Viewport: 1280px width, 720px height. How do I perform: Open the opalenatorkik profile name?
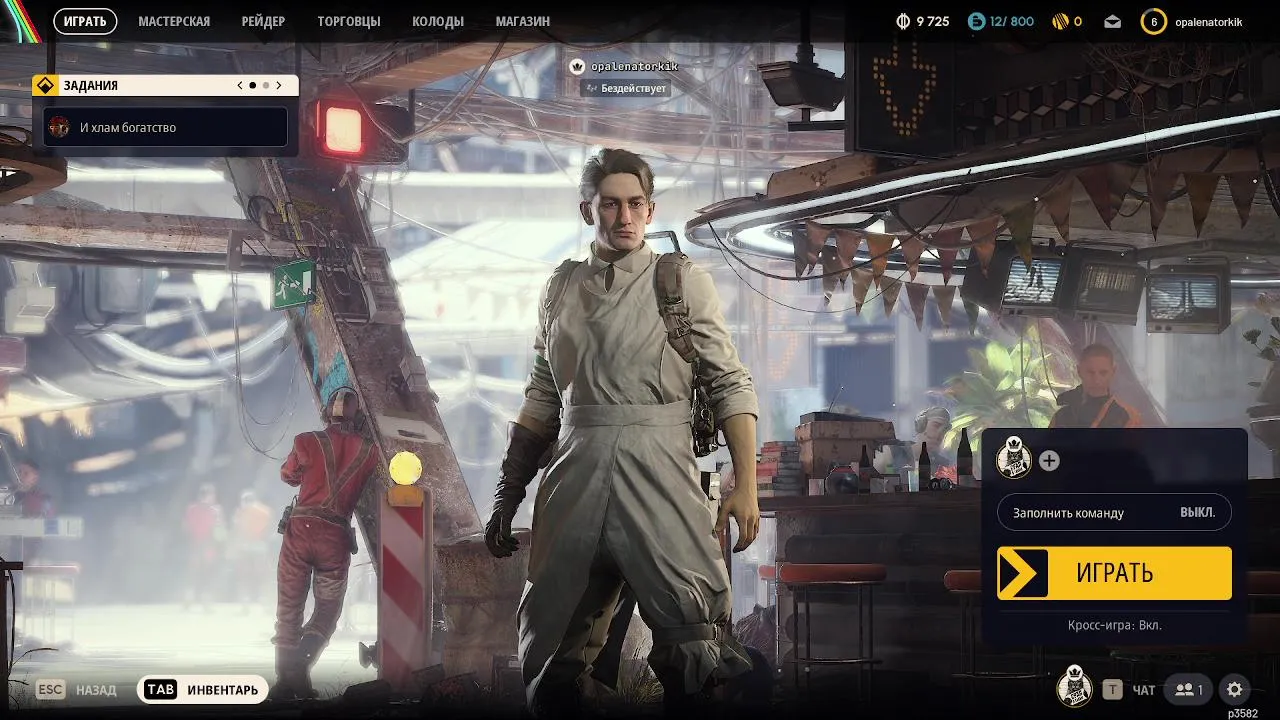point(1209,22)
